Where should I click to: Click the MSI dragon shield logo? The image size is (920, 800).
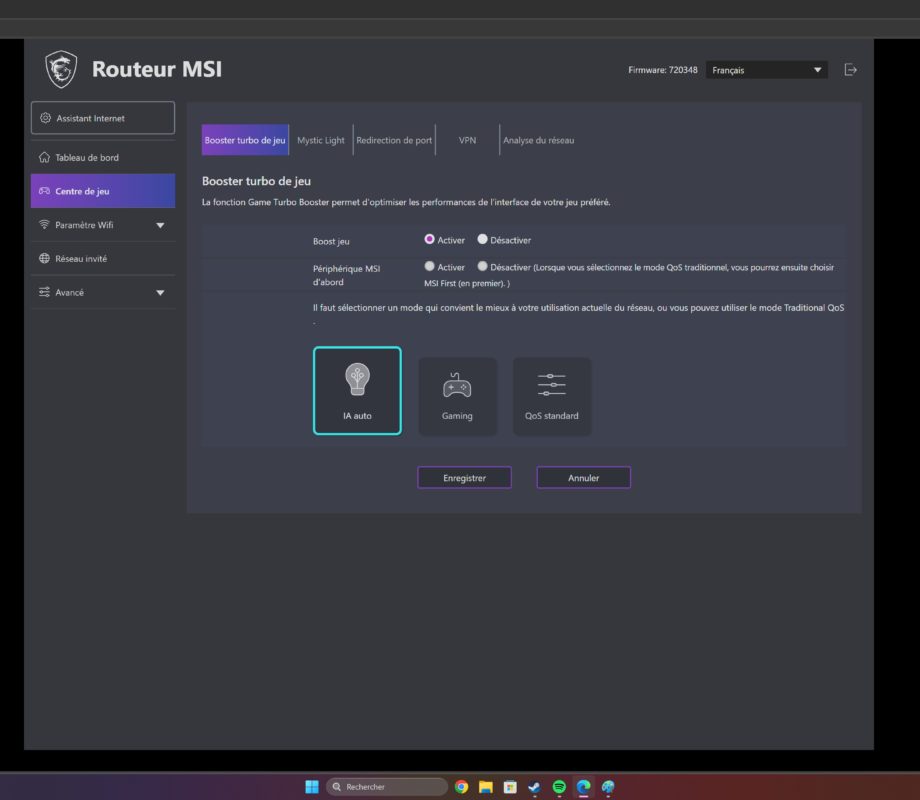click(62, 69)
